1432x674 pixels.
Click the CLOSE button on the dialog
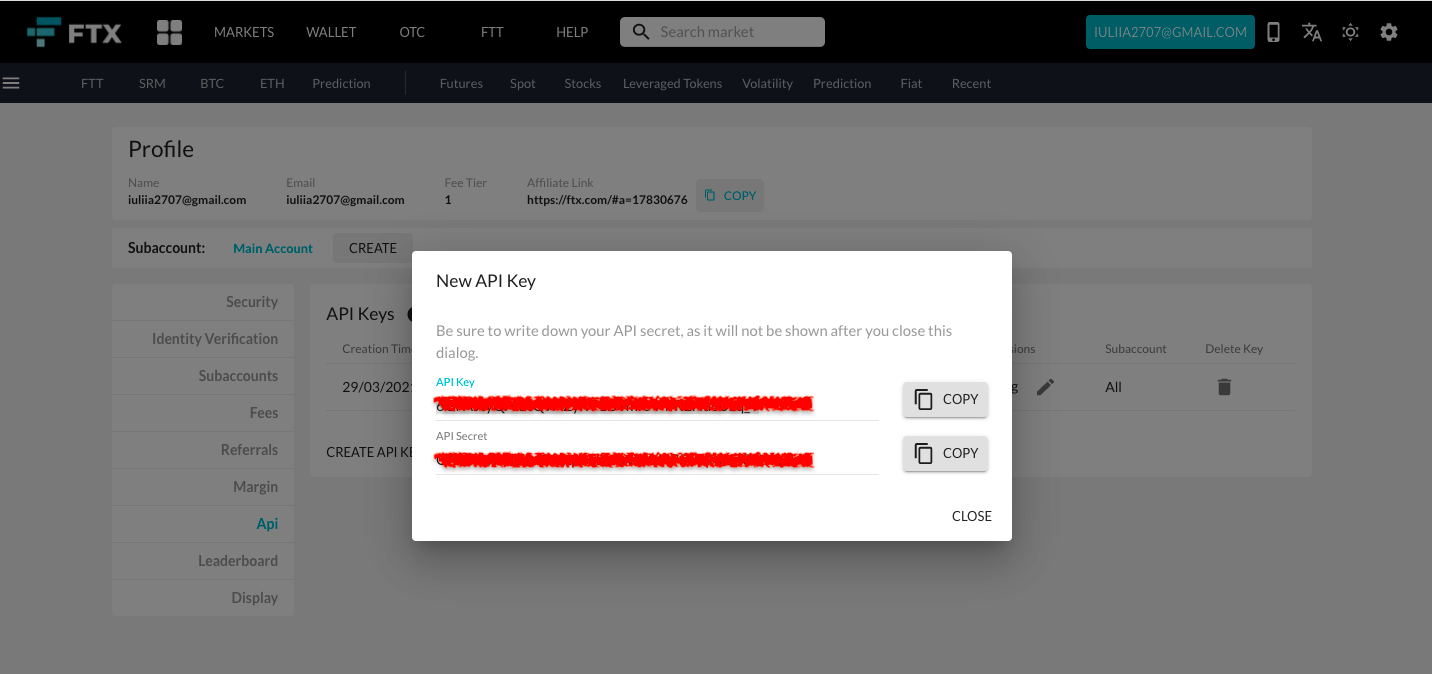(971, 515)
